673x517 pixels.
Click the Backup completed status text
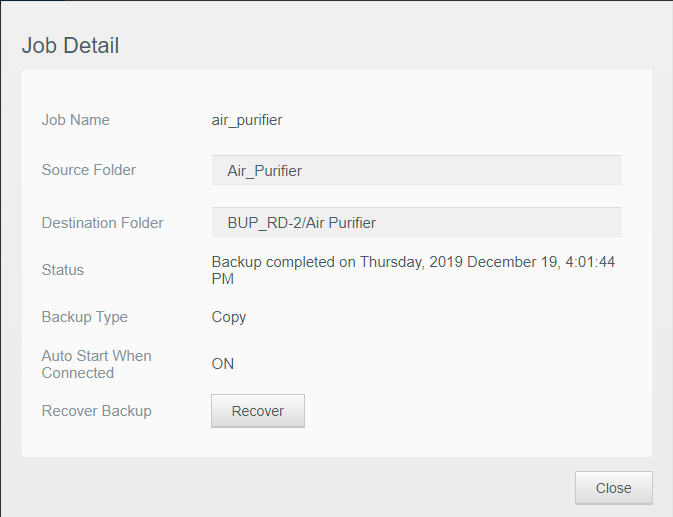coord(413,270)
